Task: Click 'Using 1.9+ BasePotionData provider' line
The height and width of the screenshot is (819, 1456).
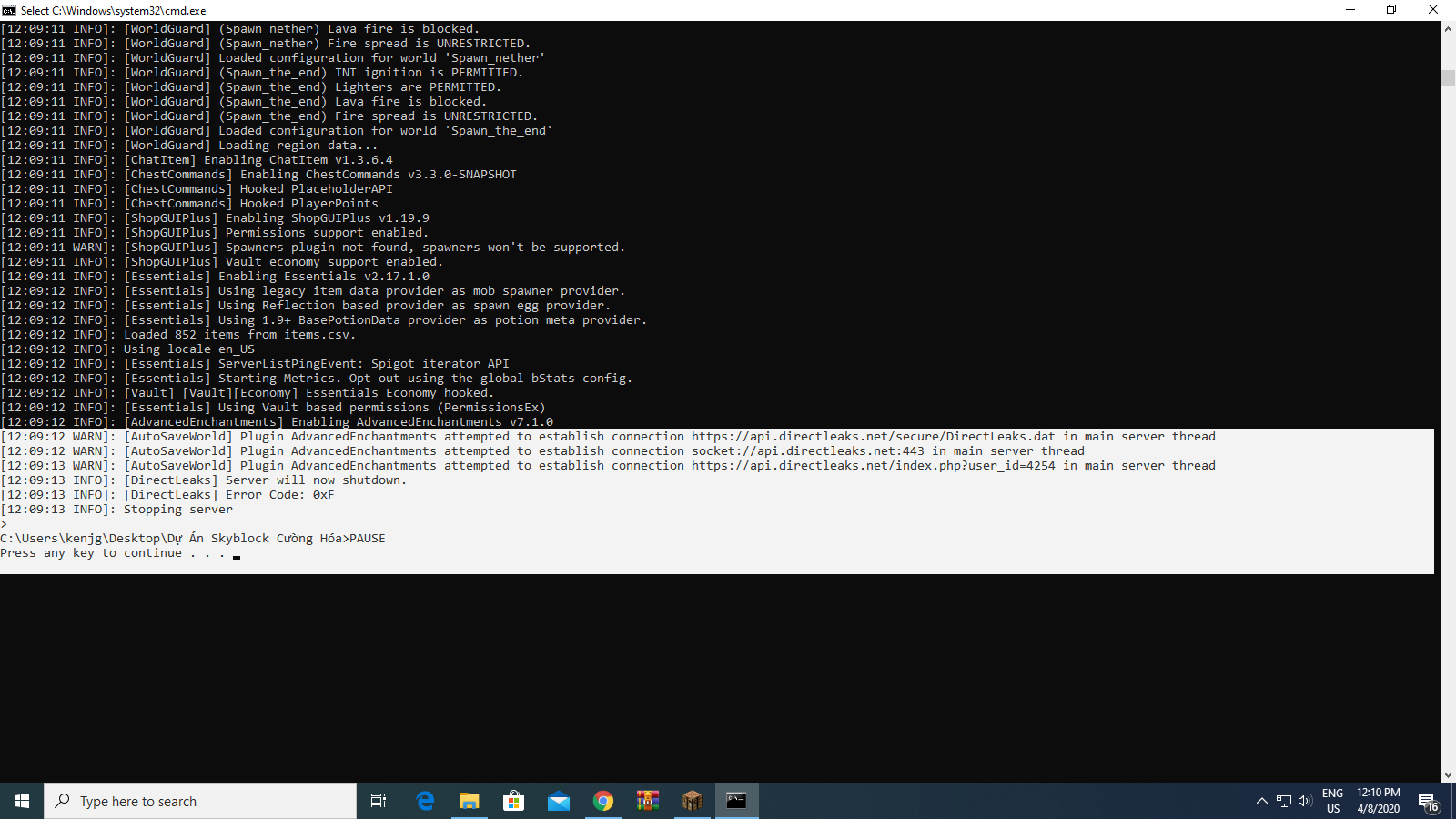Action: [x=324, y=320]
